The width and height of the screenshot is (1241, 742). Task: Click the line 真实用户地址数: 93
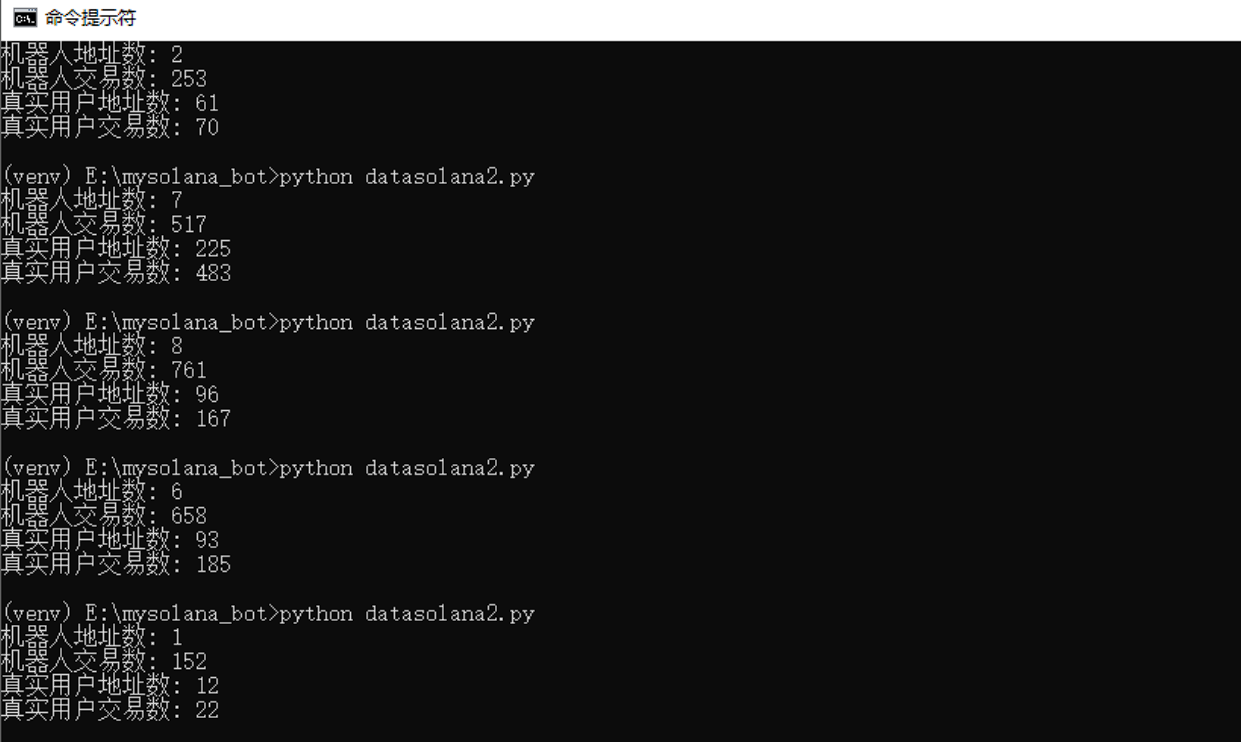point(109,540)
